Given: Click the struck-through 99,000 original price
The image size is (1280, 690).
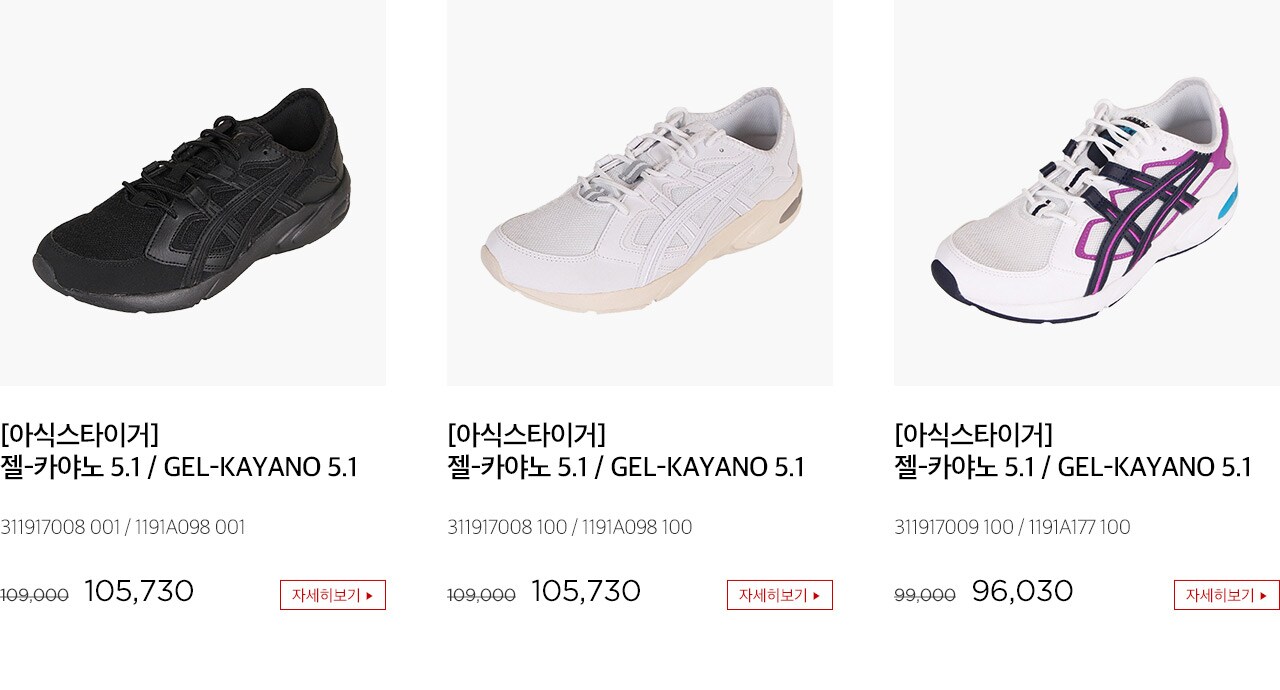Looking at the screenshot, I should pyautogui.click(x=925, y=595).
